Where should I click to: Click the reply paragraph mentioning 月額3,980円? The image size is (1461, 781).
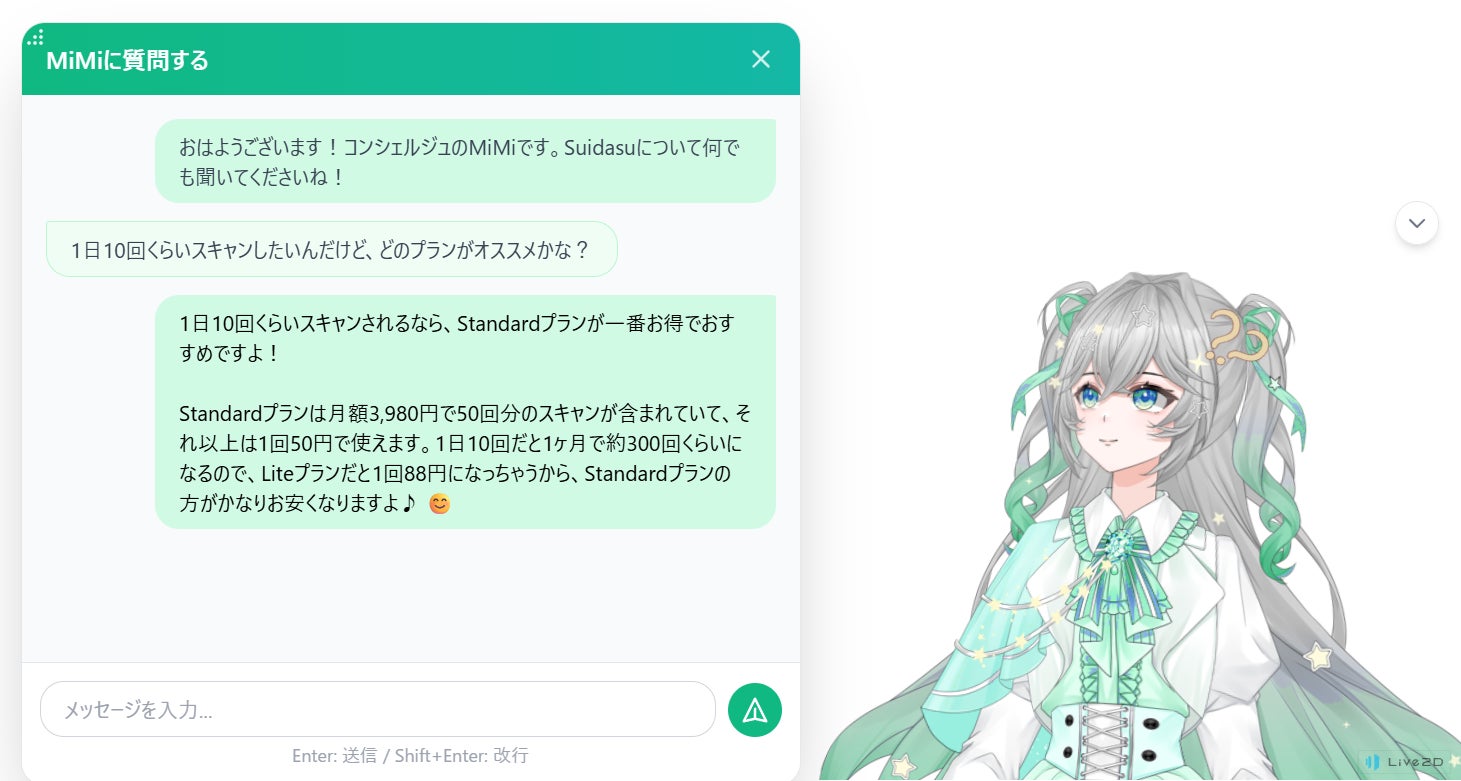465,457
